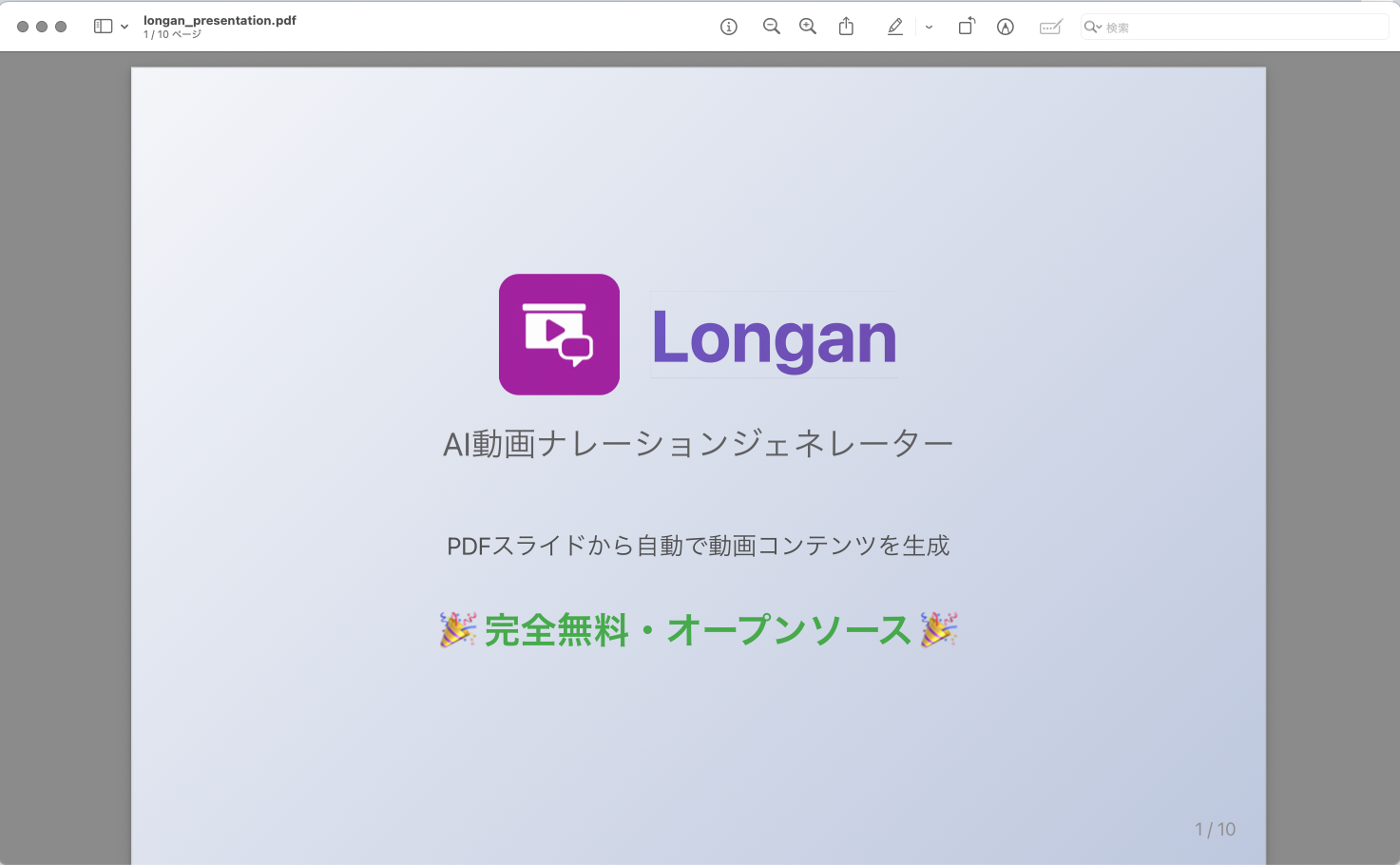The width and height of the screenshot is (1400, 865).
Task: Click the 1 / 10 slide number
Action: click(x=1215, y=829)
